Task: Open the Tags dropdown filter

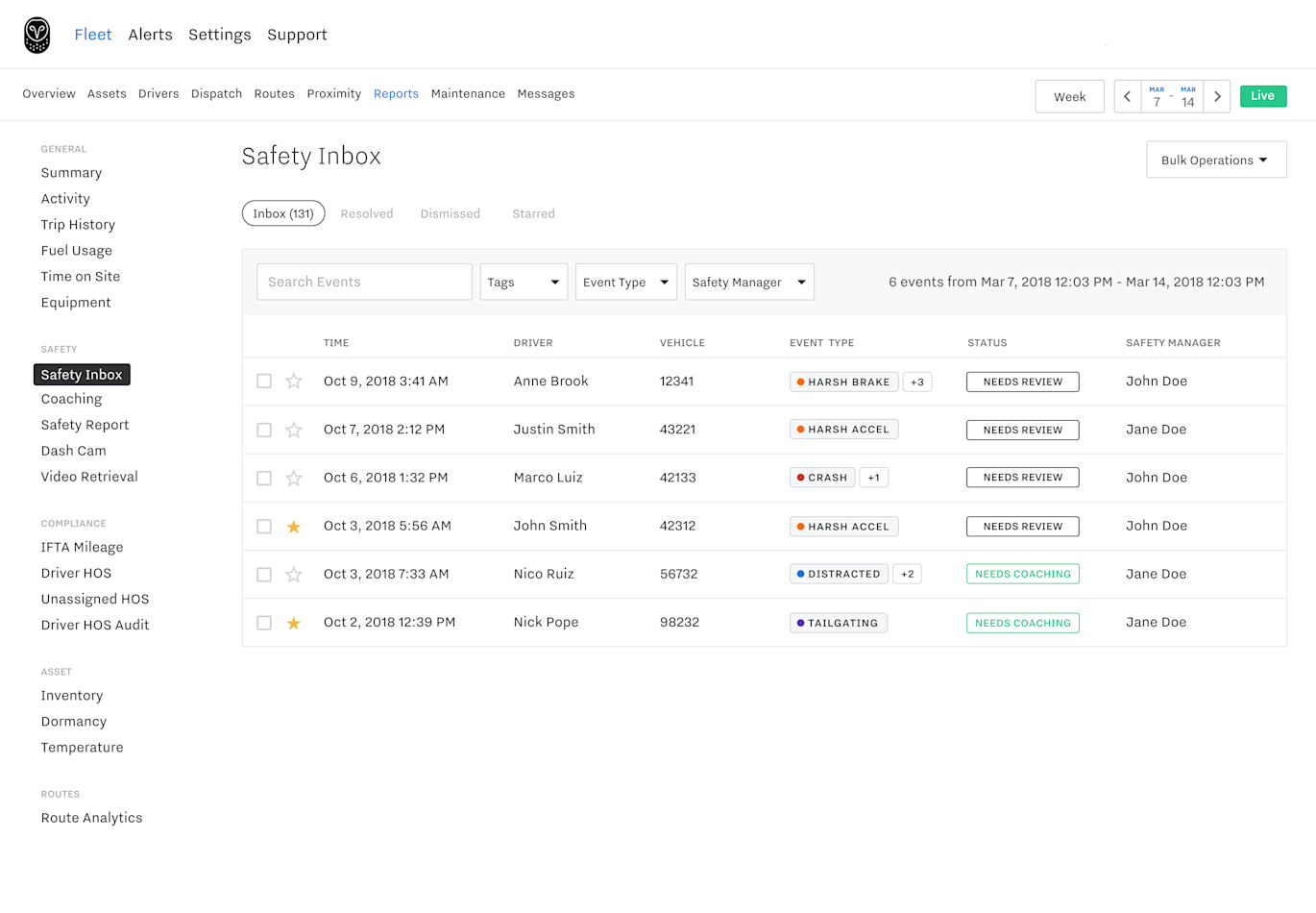Action: pos(524,282)
